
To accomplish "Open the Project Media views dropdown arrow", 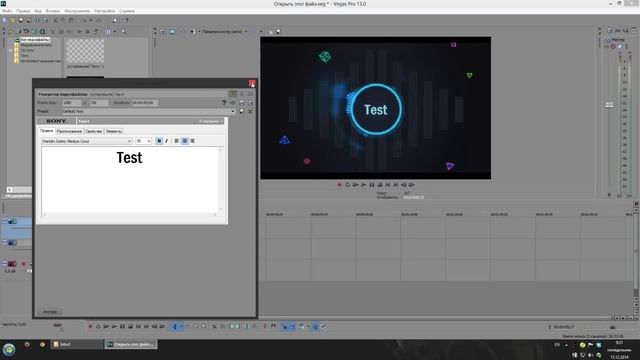I will 115,31.
